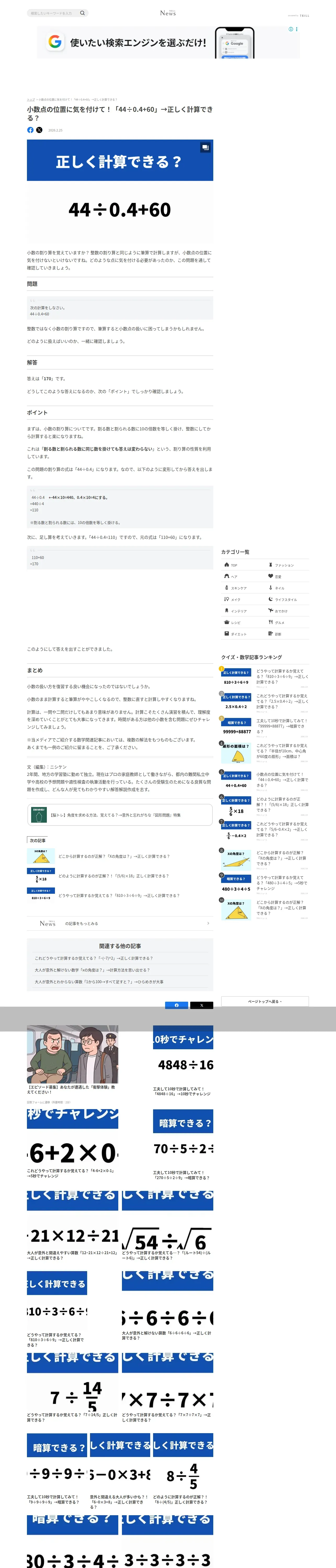Share article via Facebook icon under title

tap(31, 130)
